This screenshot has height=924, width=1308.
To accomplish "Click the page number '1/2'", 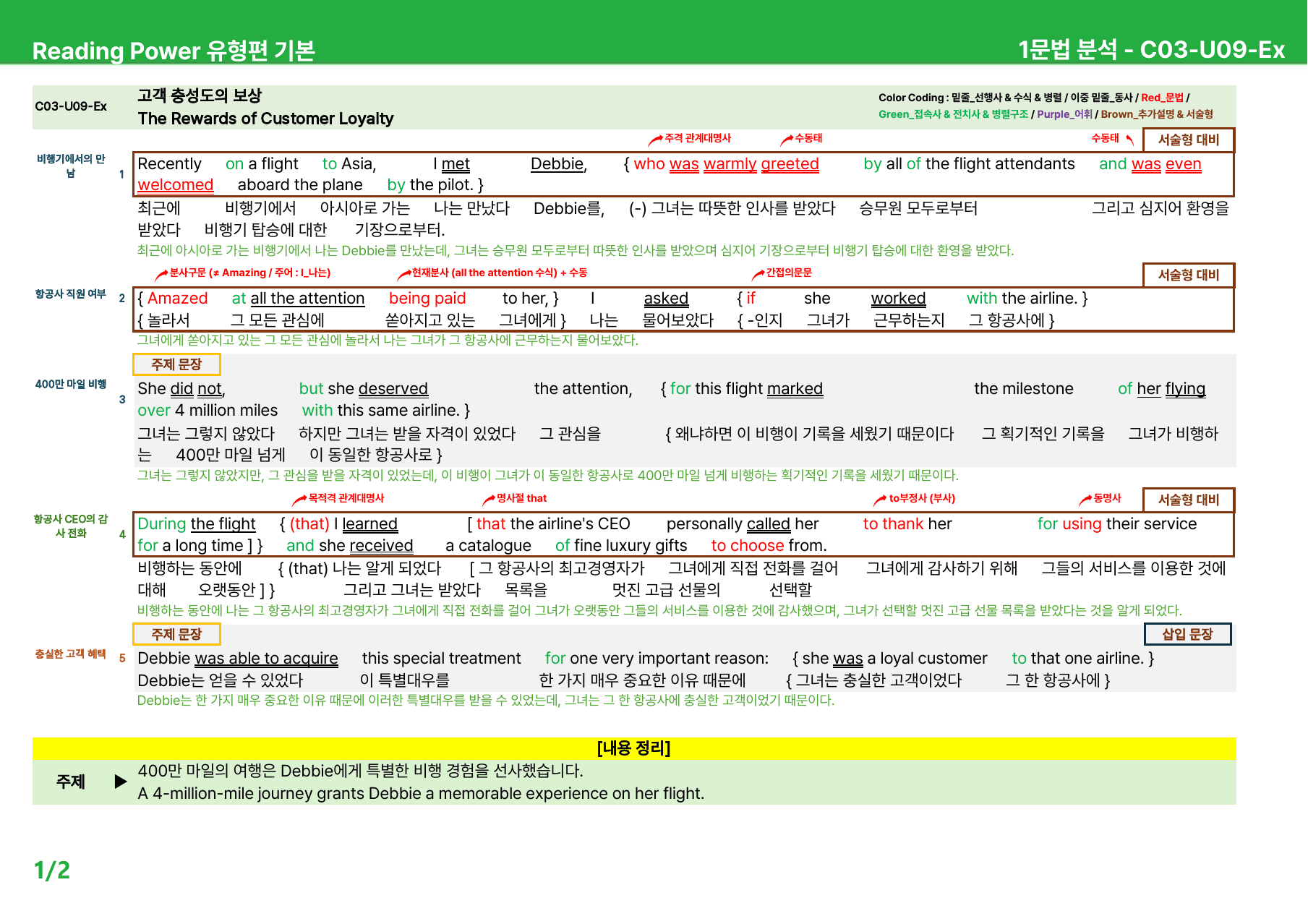I will click(x=52, y=870).
